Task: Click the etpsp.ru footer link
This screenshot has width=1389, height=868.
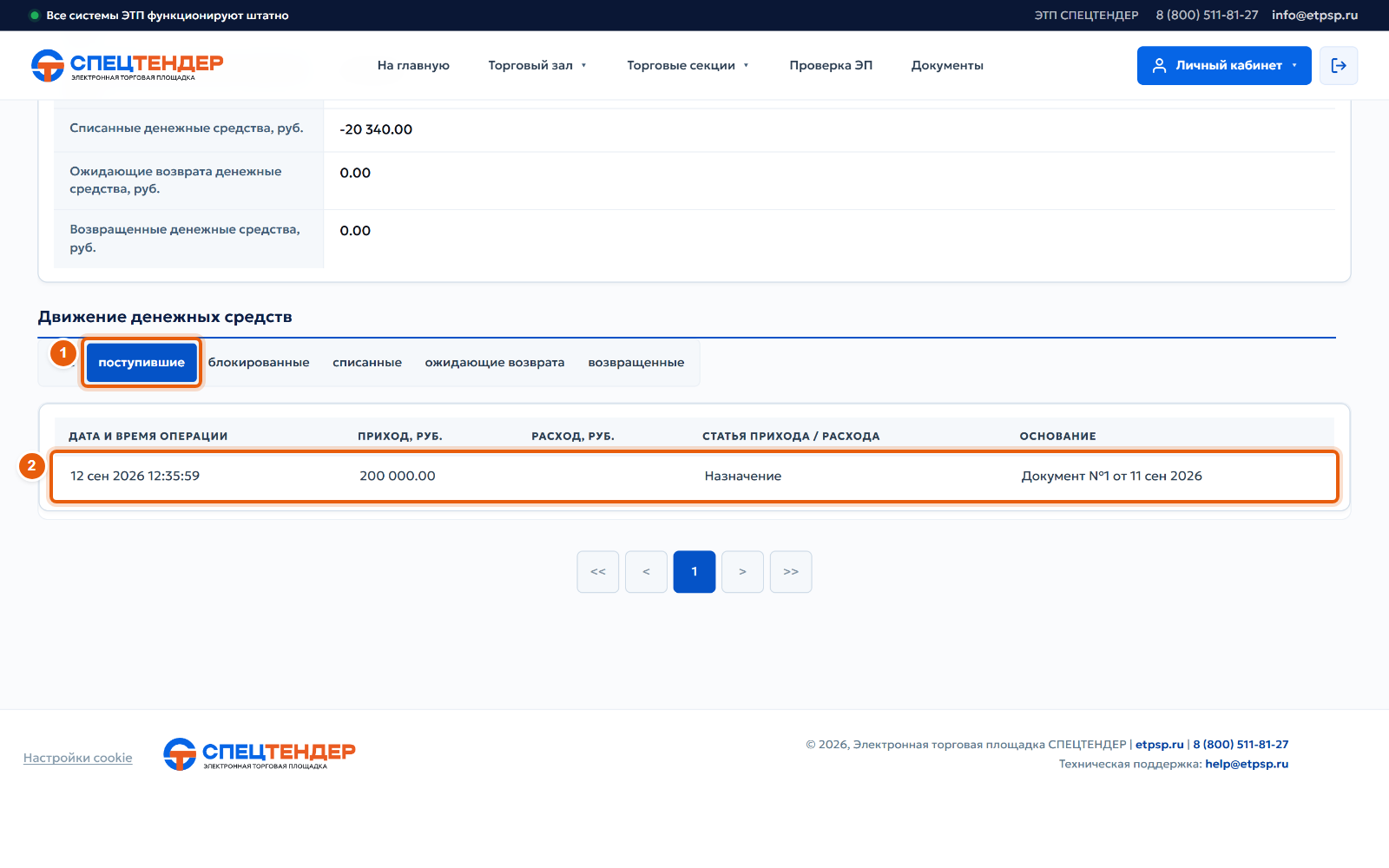Action: pos(1160,745)
